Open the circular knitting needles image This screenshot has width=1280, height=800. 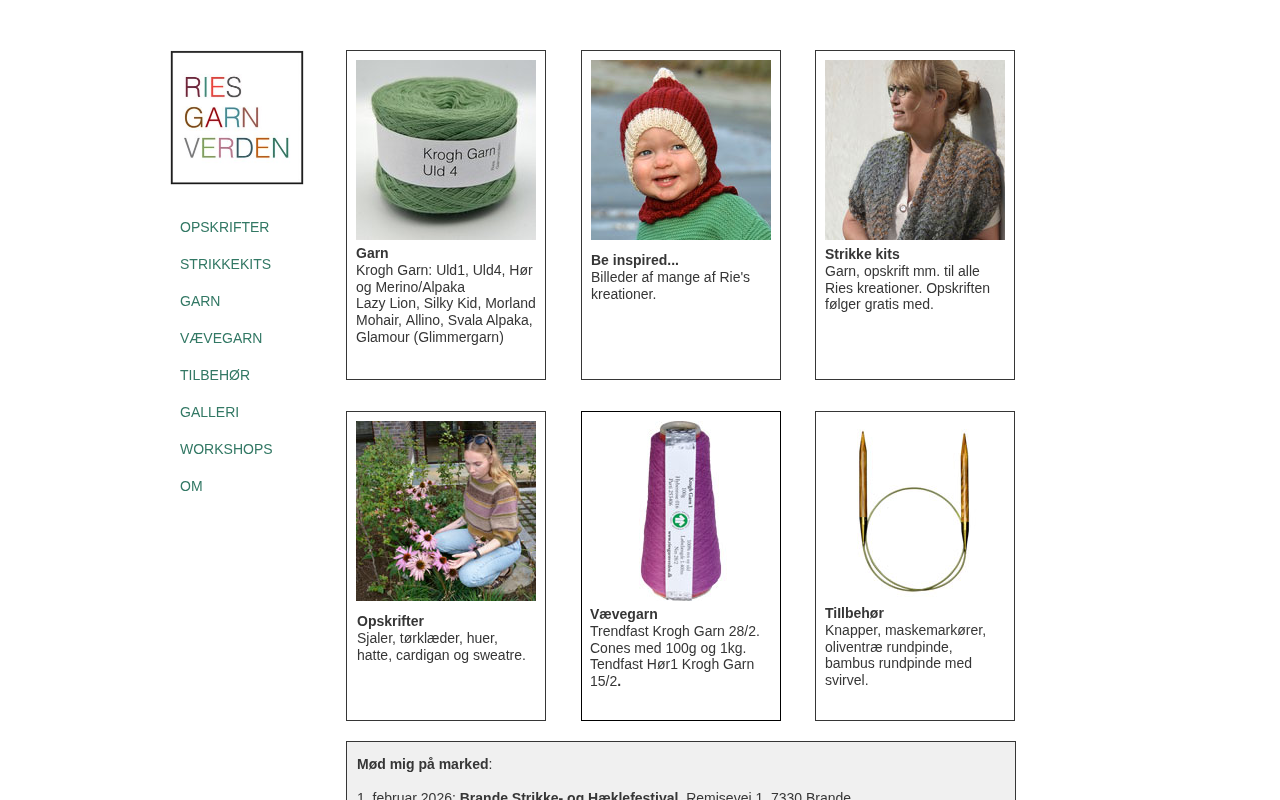(915, 511)
